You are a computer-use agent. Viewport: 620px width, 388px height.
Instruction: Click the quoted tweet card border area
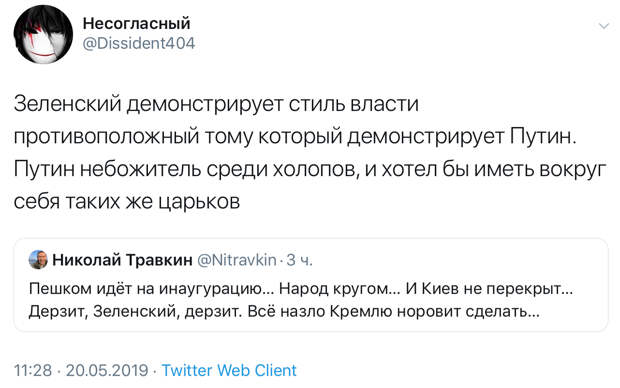click(x=311, y=285)
